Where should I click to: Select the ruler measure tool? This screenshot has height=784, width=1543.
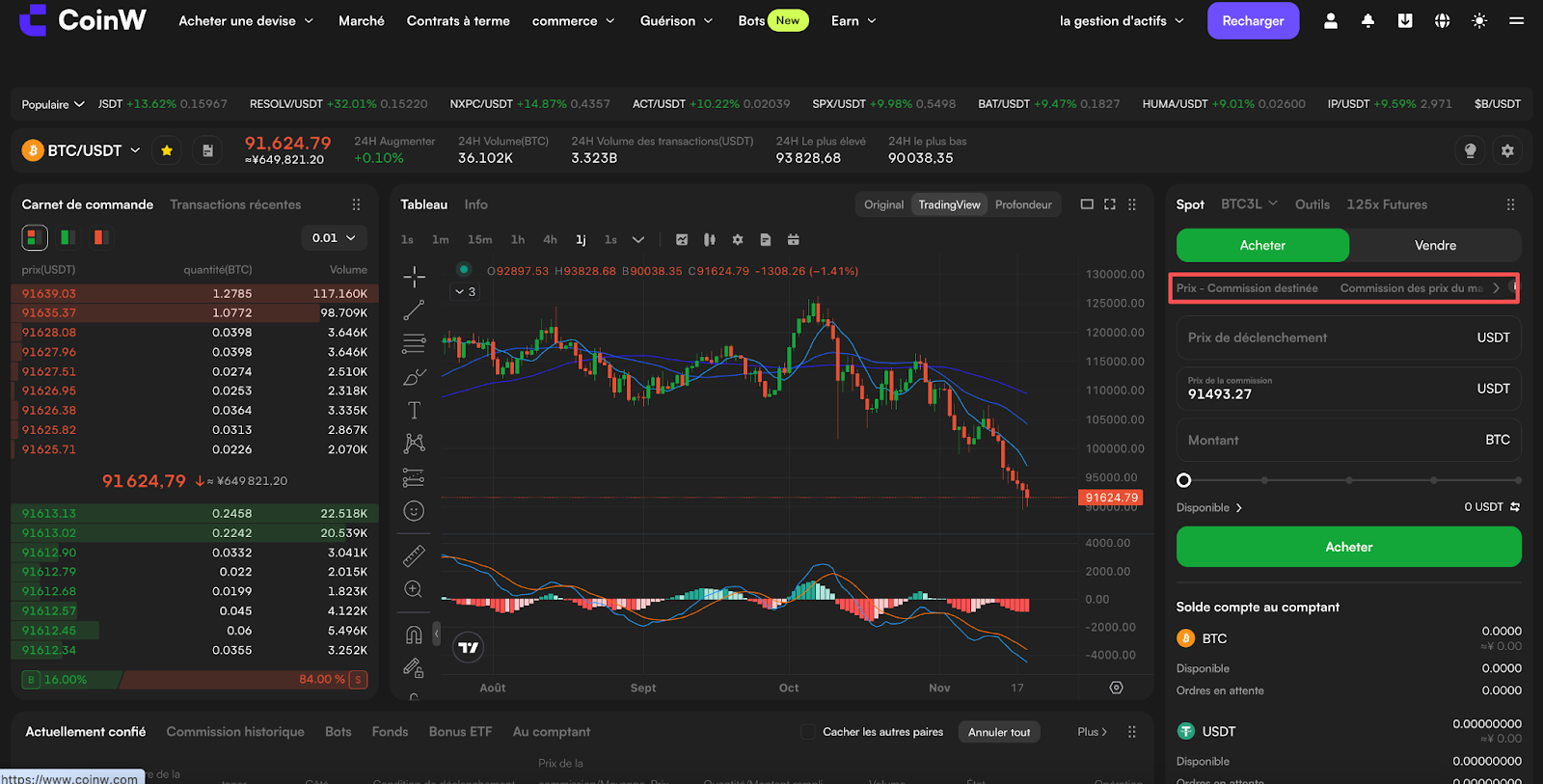pyautogui.click(x=414, y=555)
